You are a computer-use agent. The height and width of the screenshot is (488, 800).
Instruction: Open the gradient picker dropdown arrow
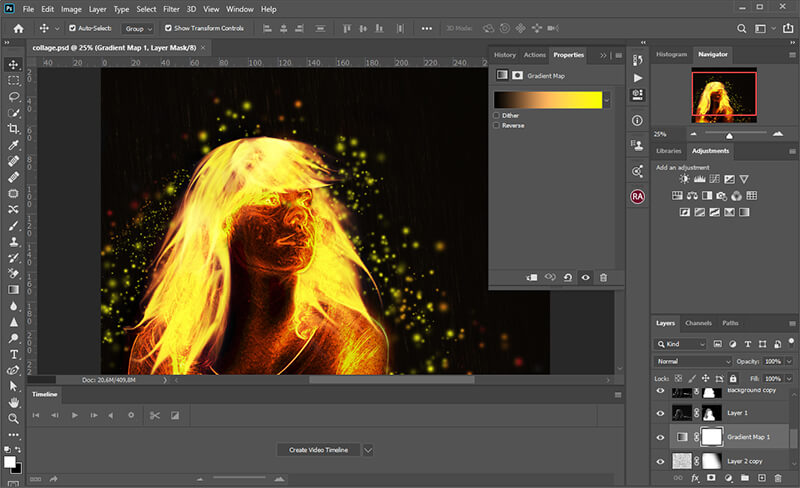(x=607, y=100)
